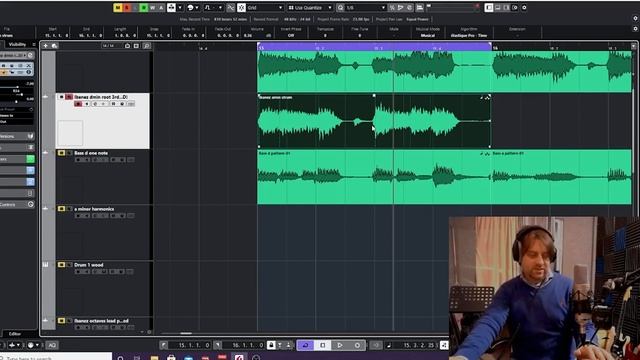Click the auto-scroll toolbar icon
This screenshot has height=360, width=640.
pyautogui.click(x=172, y=8)
